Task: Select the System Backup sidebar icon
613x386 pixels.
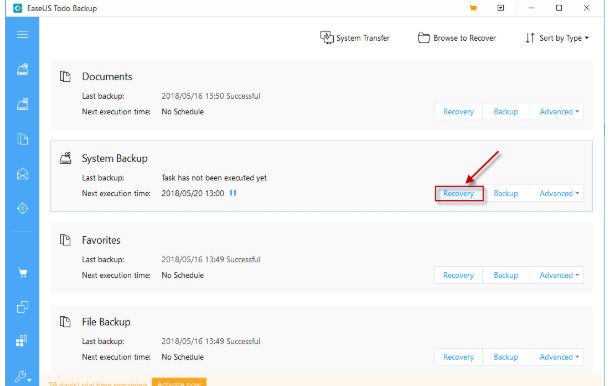Action: pos(22,104)
